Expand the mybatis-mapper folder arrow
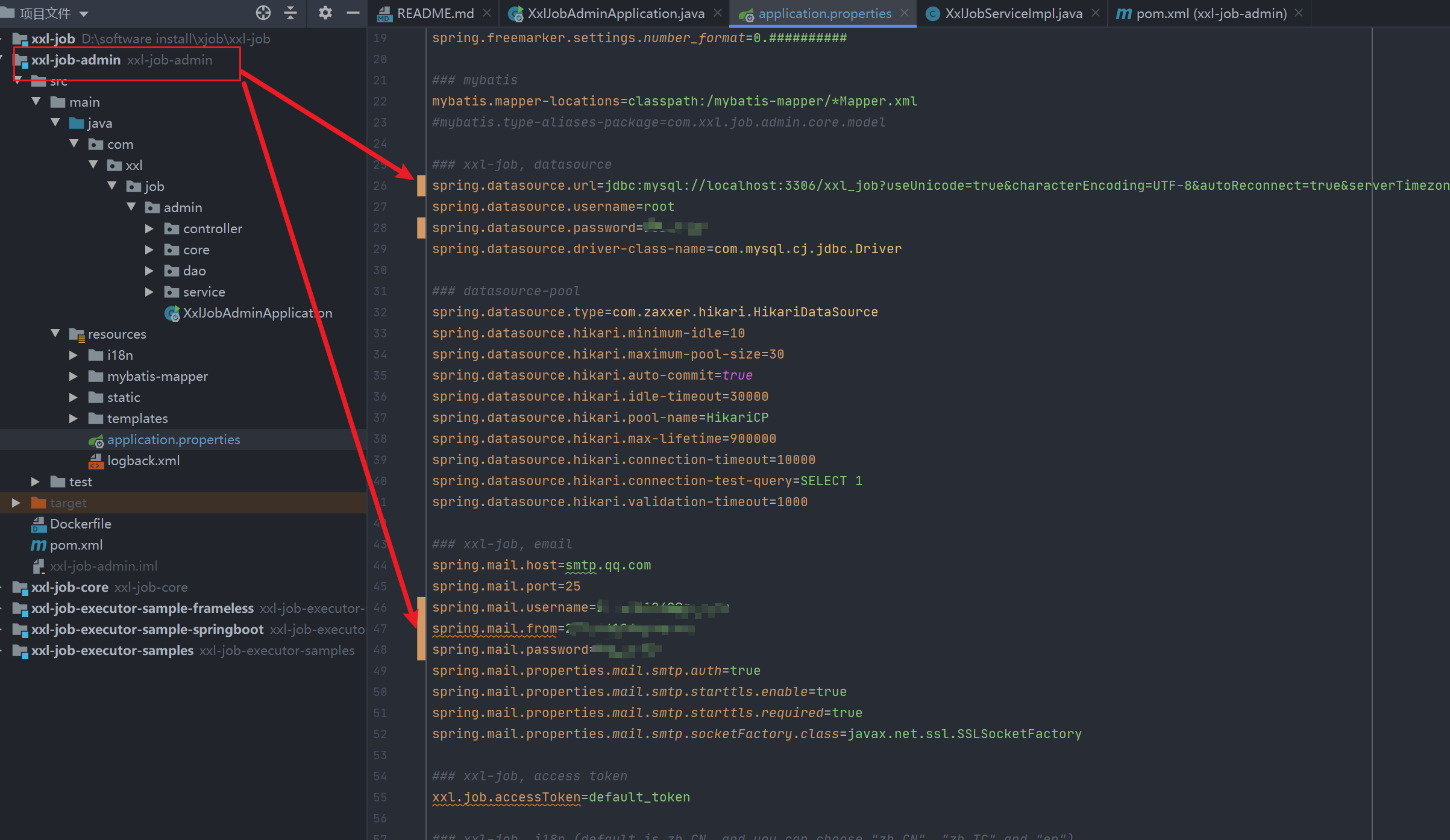1450x840 pixels. click(x=74, y=376)
